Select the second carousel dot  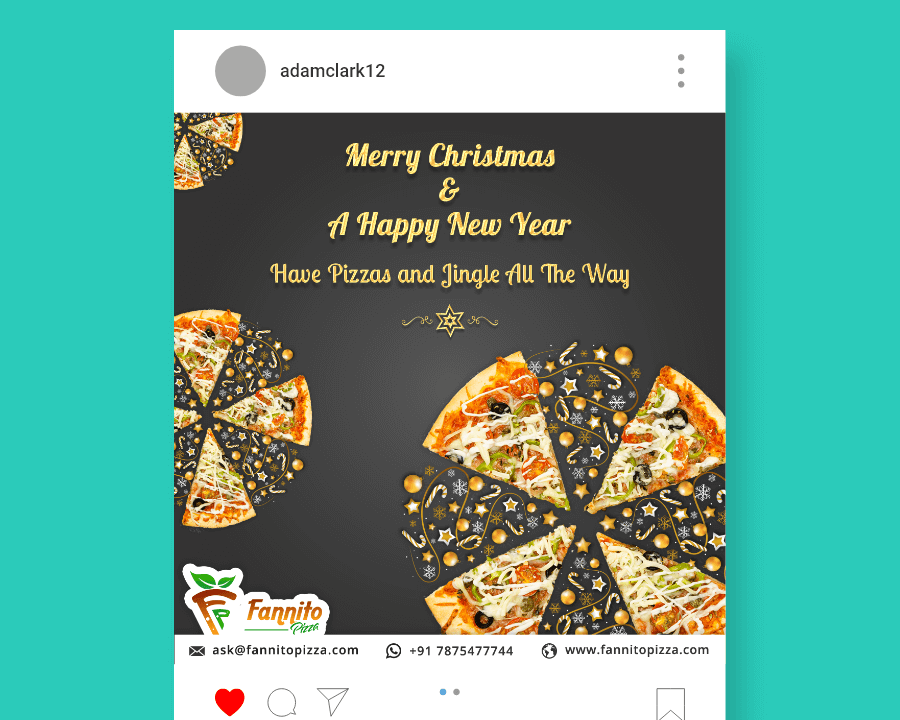tap(456, 692)
